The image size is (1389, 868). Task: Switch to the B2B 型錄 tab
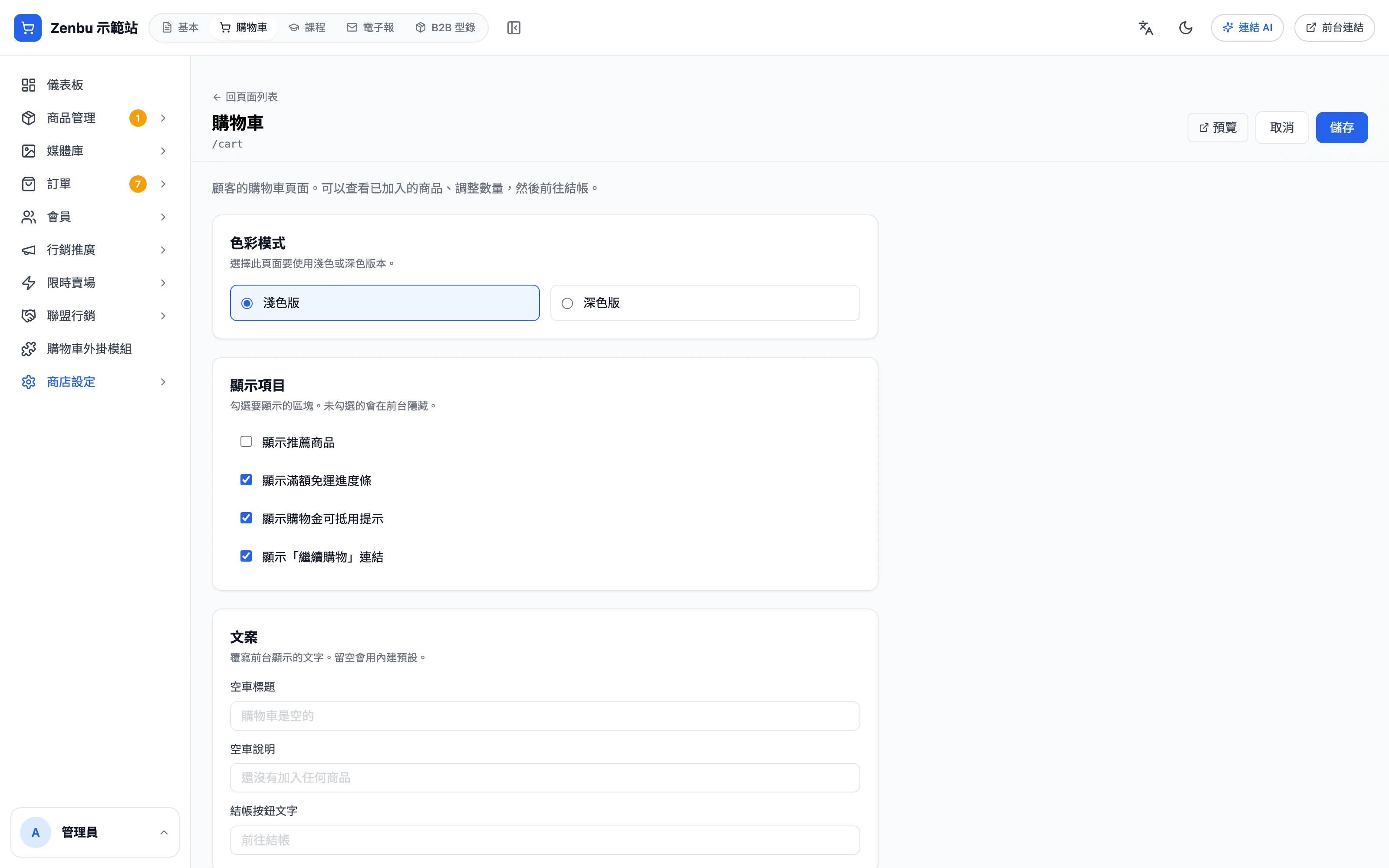[x=445, y=27]
